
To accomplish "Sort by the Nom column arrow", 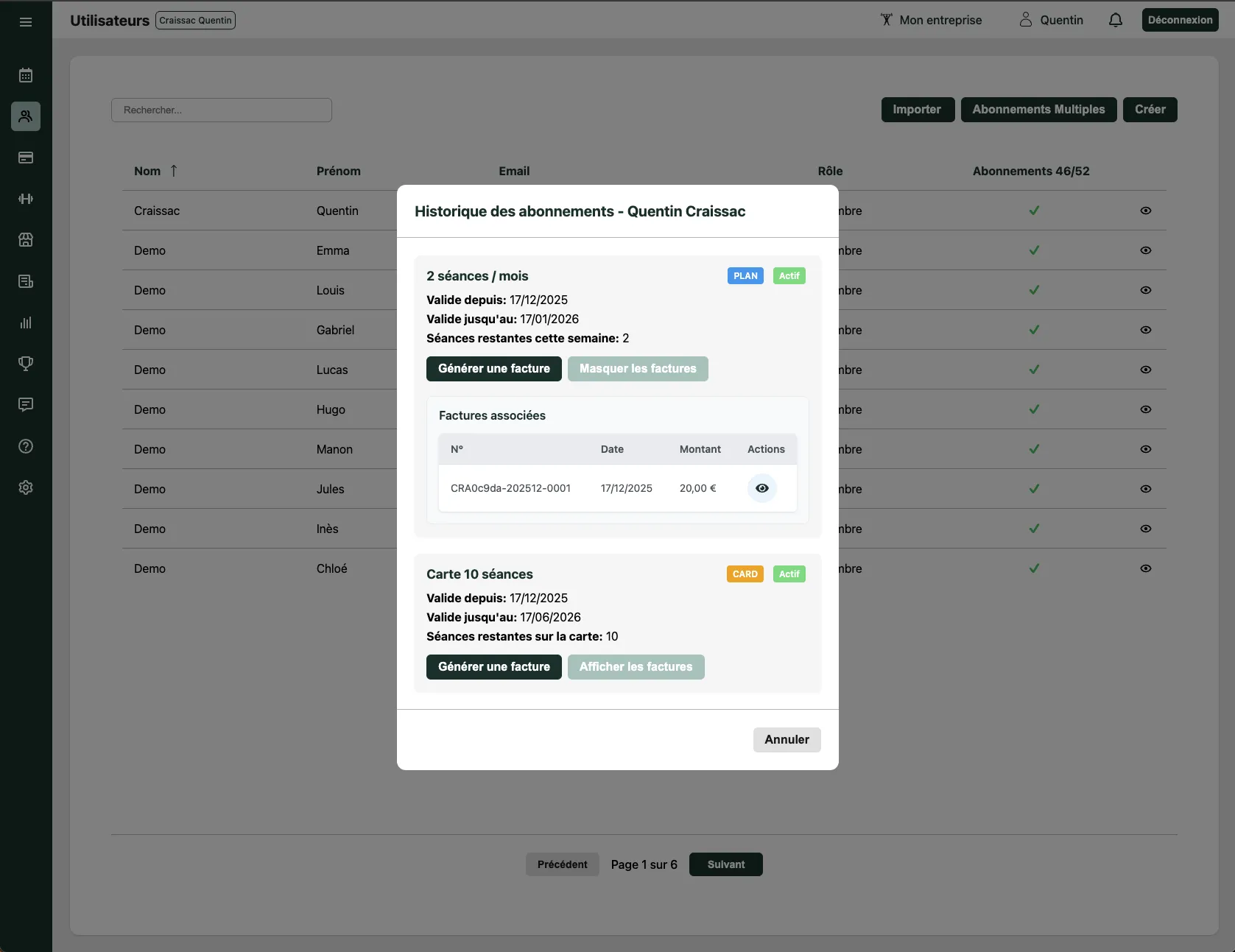I will point(174,171).
